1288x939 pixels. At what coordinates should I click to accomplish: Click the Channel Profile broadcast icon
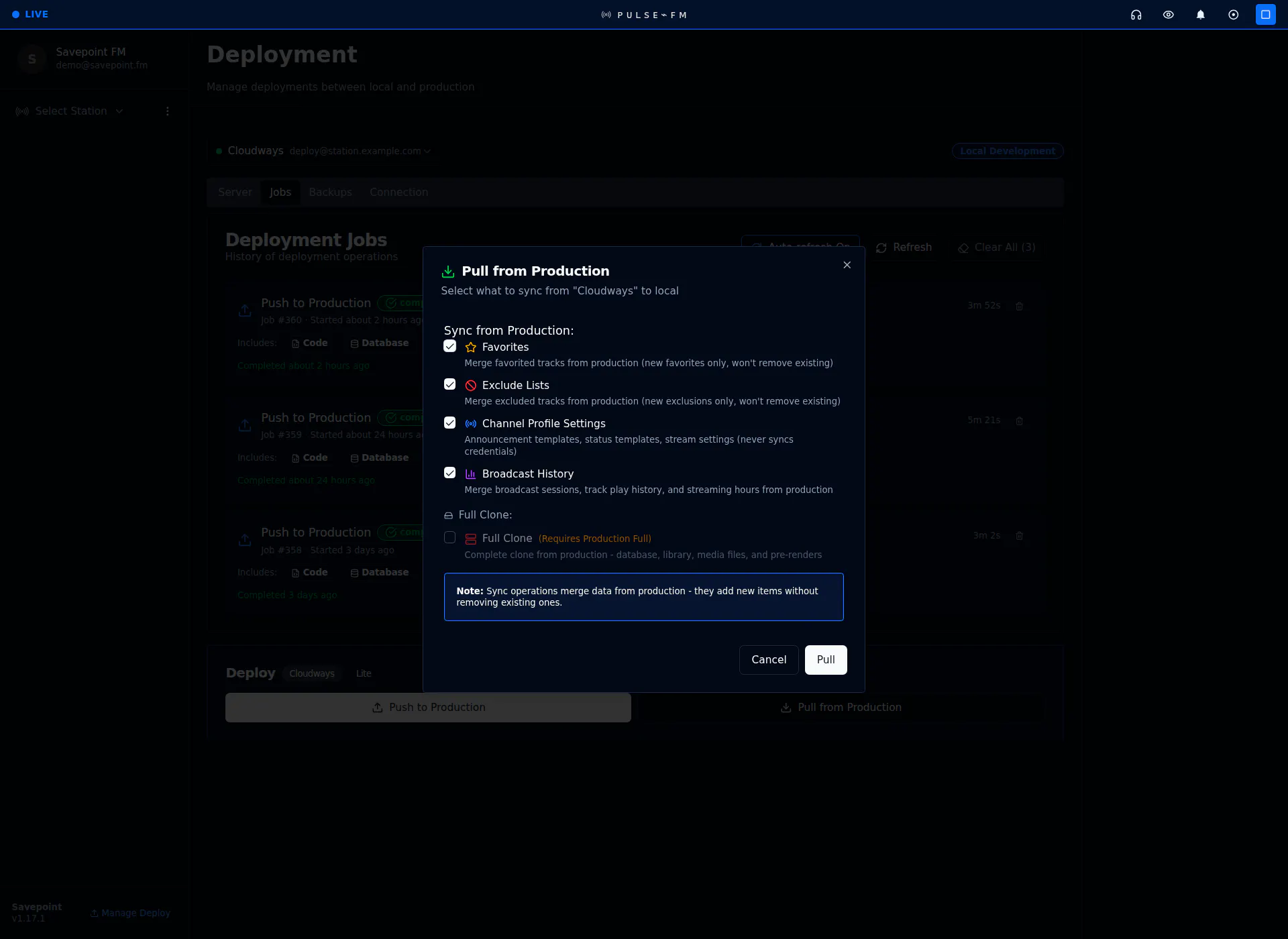[470, 424]
